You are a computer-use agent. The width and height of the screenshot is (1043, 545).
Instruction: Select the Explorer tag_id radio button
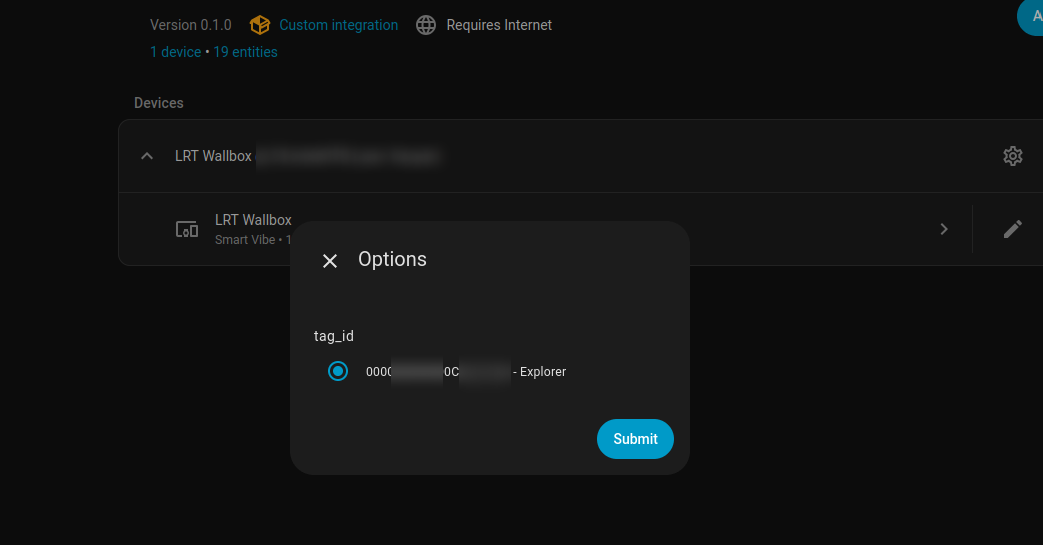338,371
